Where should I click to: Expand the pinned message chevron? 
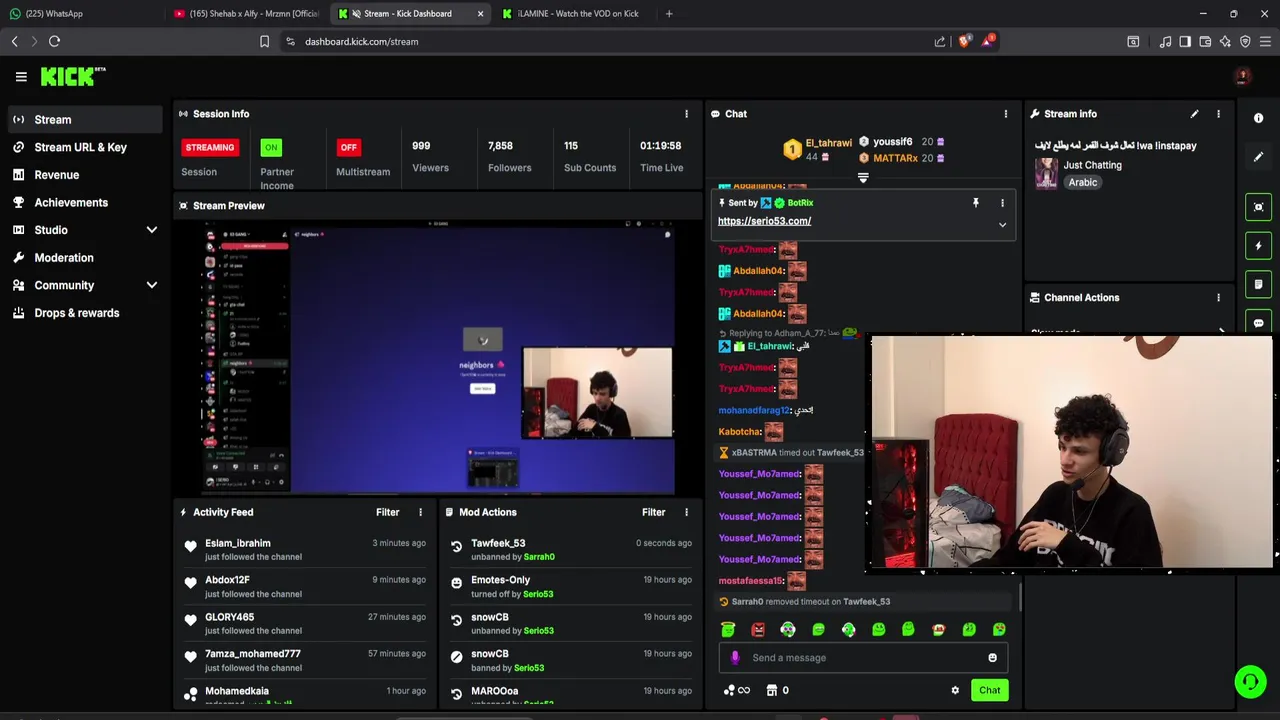pyautogui.click(x=1002, y=225)
